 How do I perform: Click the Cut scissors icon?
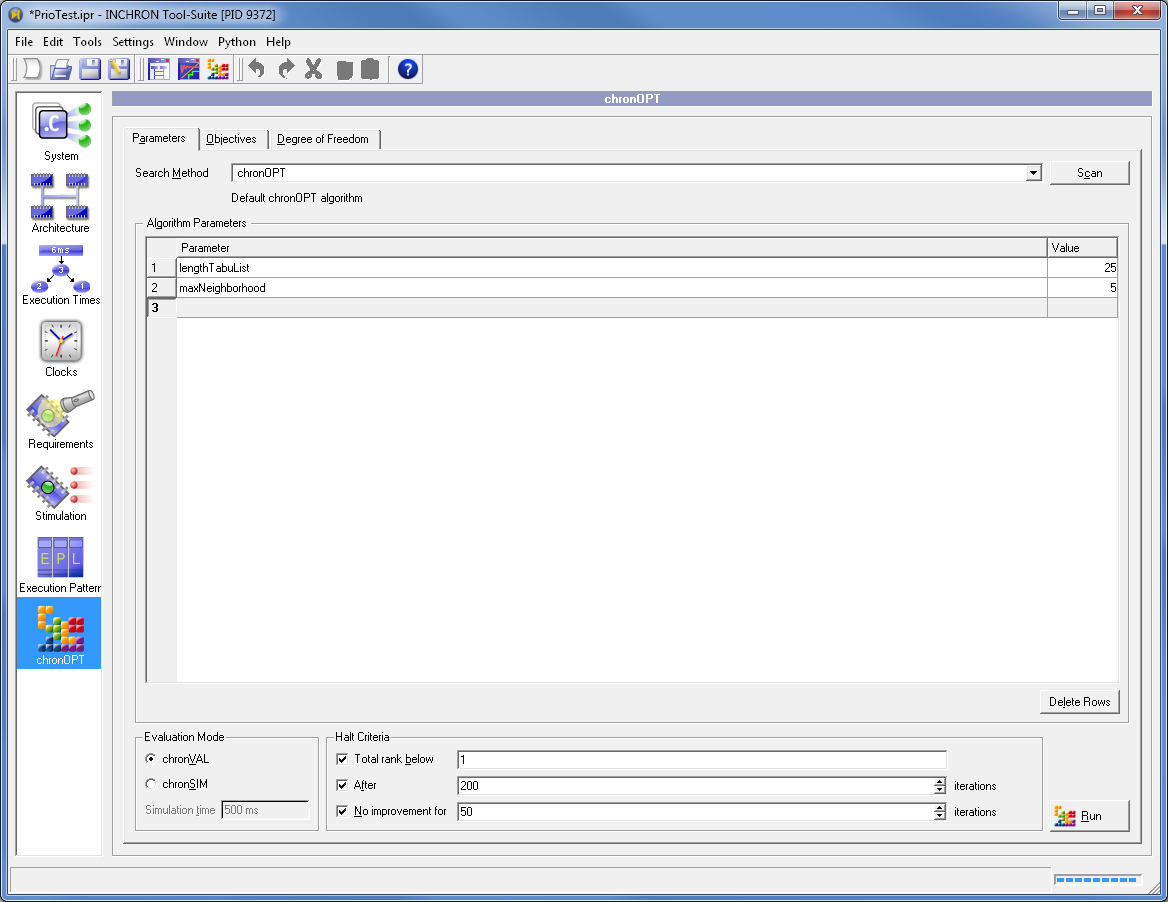tap(314, 69)
